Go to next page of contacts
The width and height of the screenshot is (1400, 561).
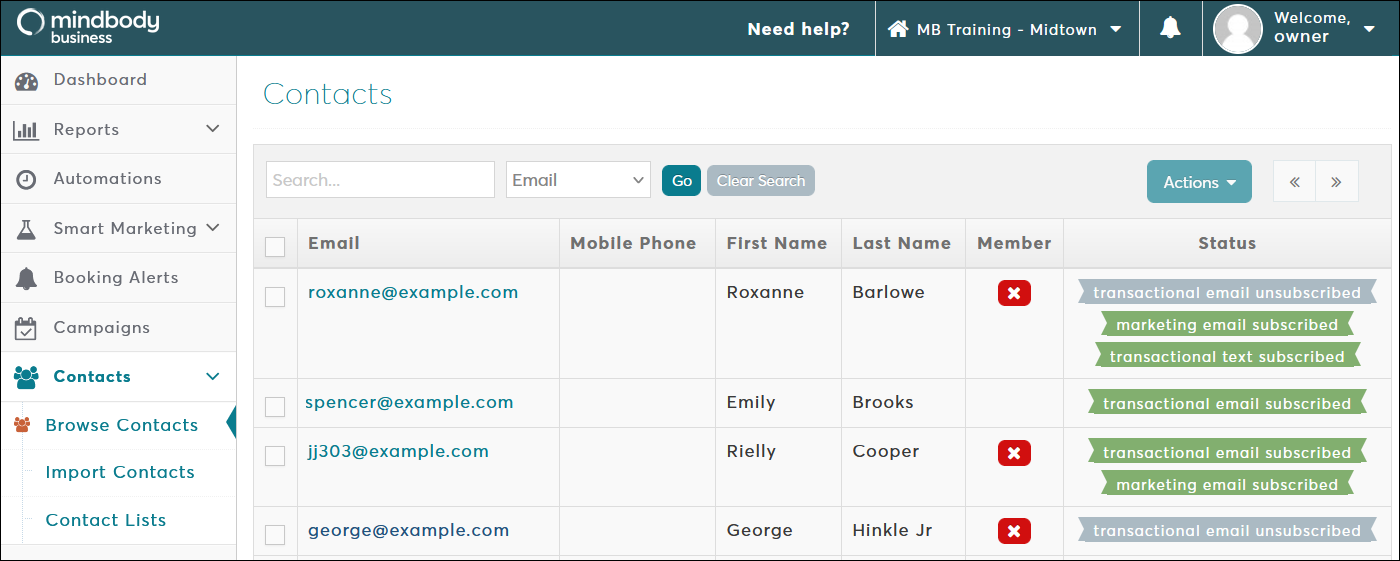tap(1337, 182)
